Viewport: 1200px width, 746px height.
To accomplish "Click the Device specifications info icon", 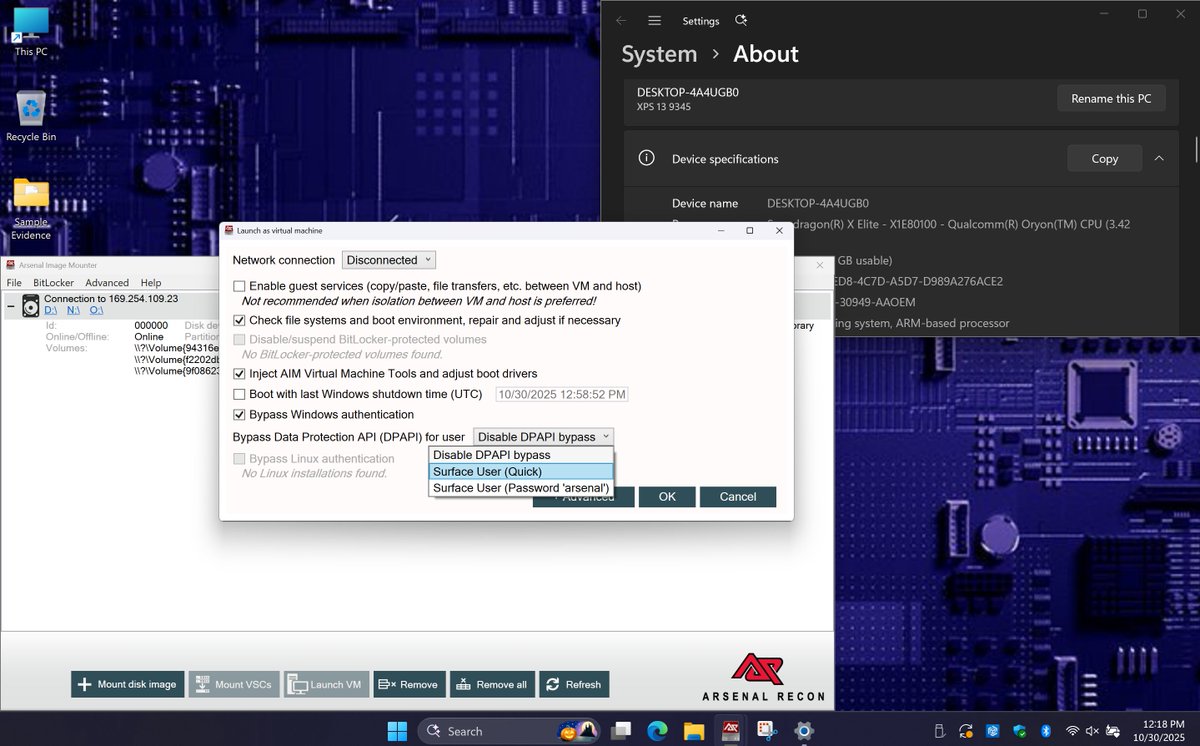I will click(646, 158).
